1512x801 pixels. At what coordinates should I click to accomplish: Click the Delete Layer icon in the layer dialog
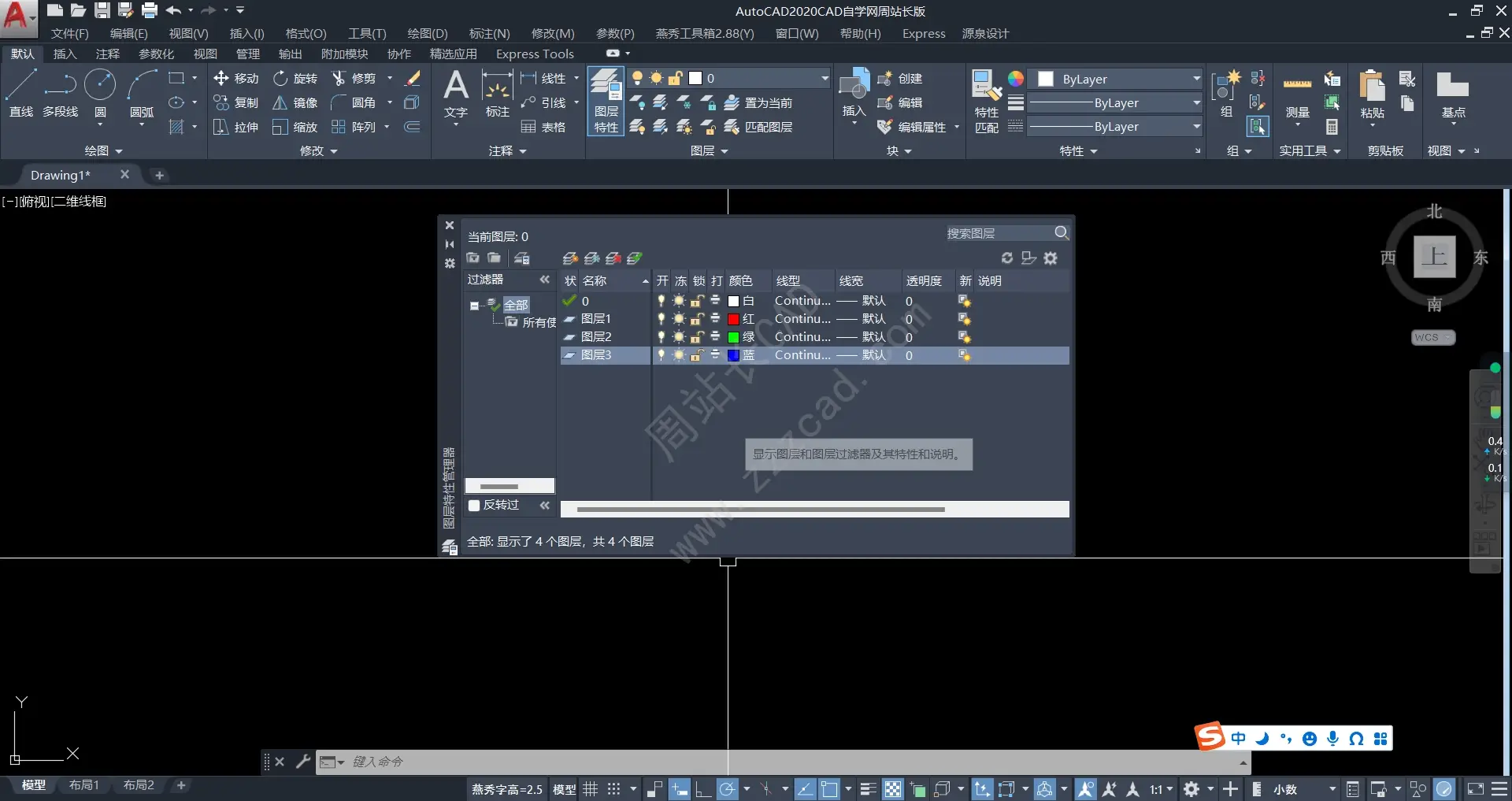point(614,258)
